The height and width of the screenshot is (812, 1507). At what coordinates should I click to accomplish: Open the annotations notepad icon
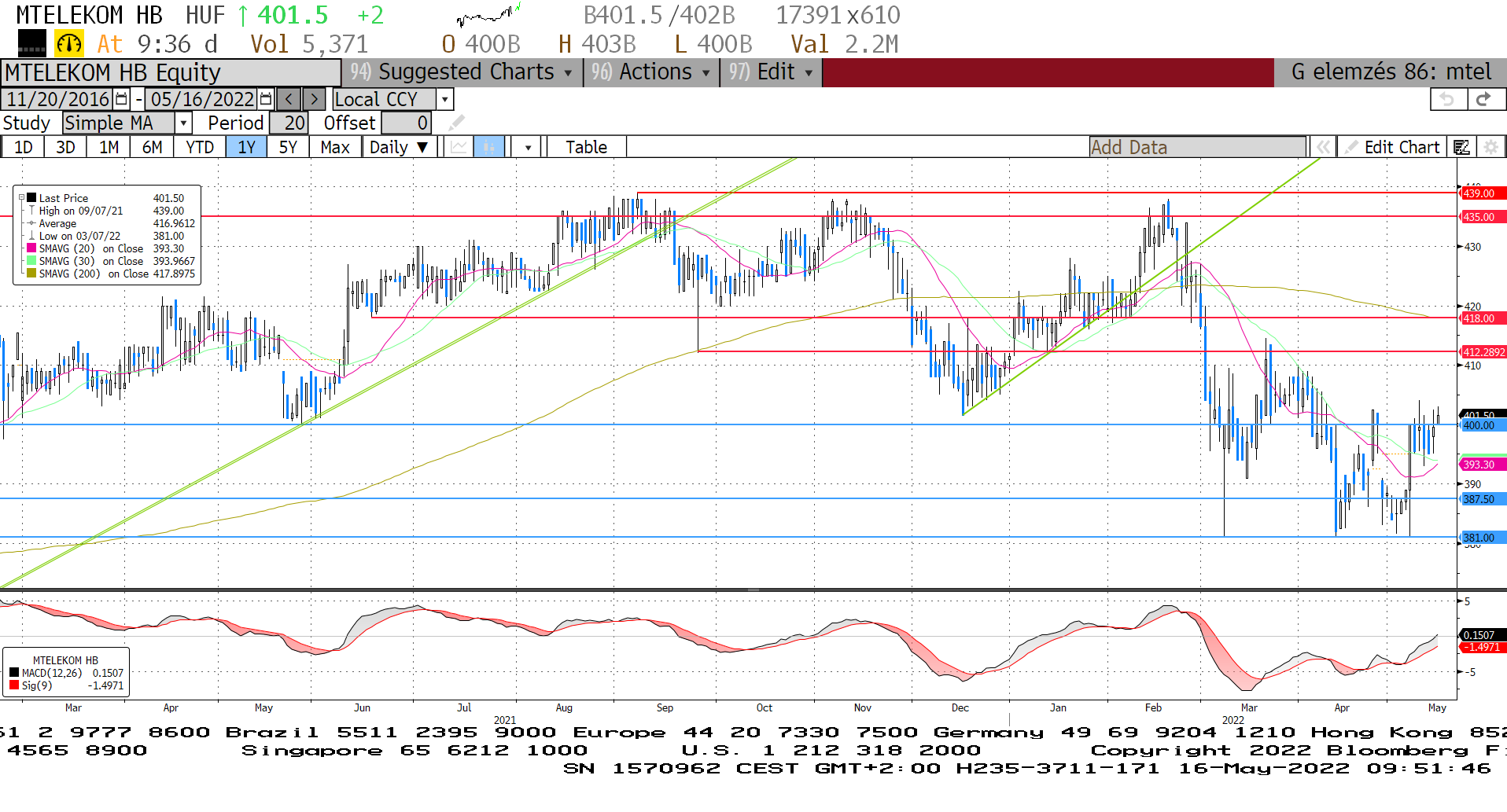click(x=1461, y=147)
